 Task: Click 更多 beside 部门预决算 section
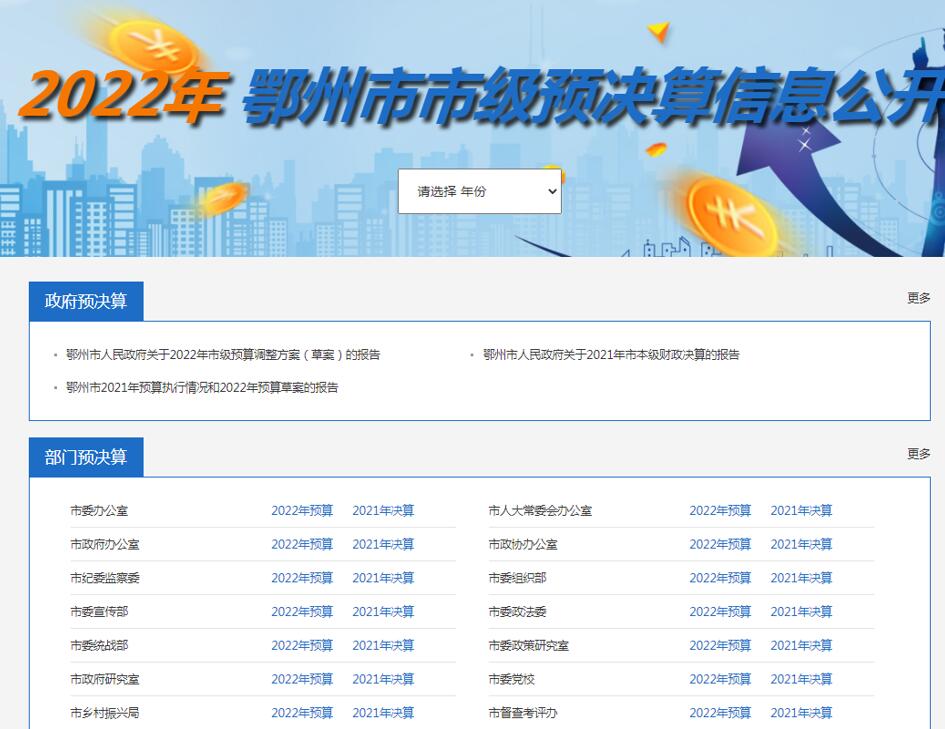point(918,454)
